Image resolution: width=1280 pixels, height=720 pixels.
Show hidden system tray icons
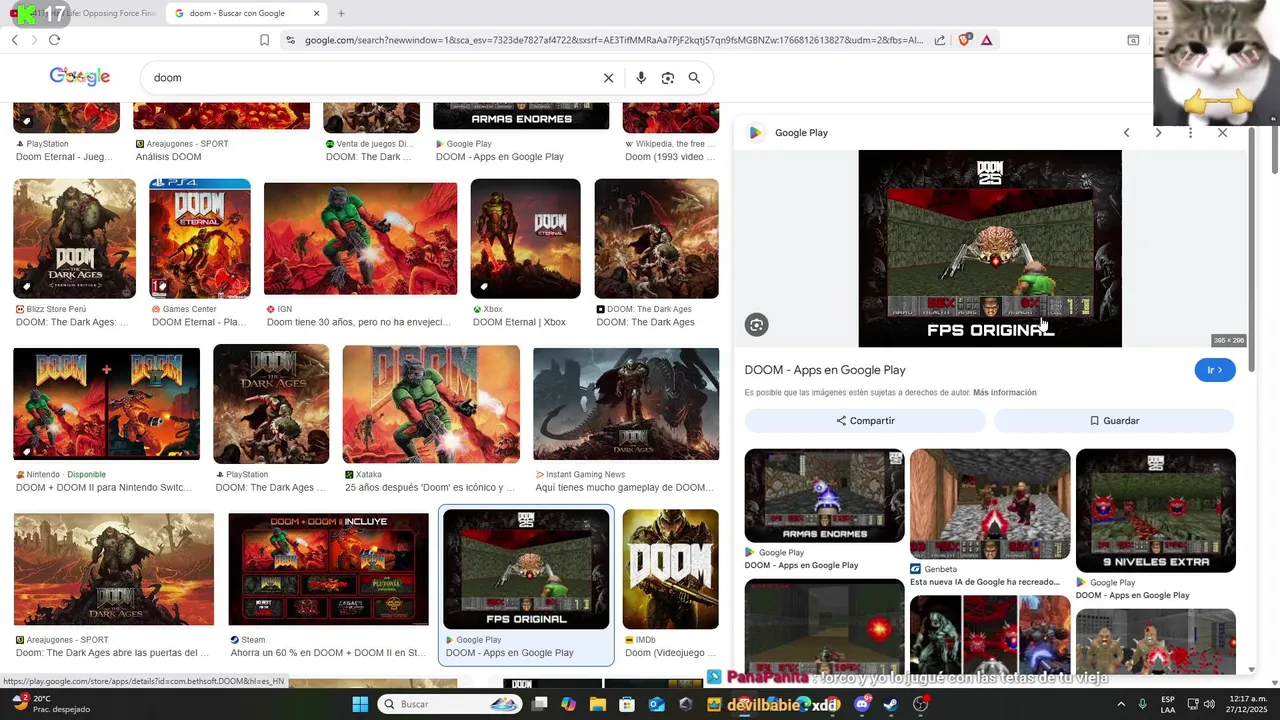pyautogui.click(x=1120, y=704)
